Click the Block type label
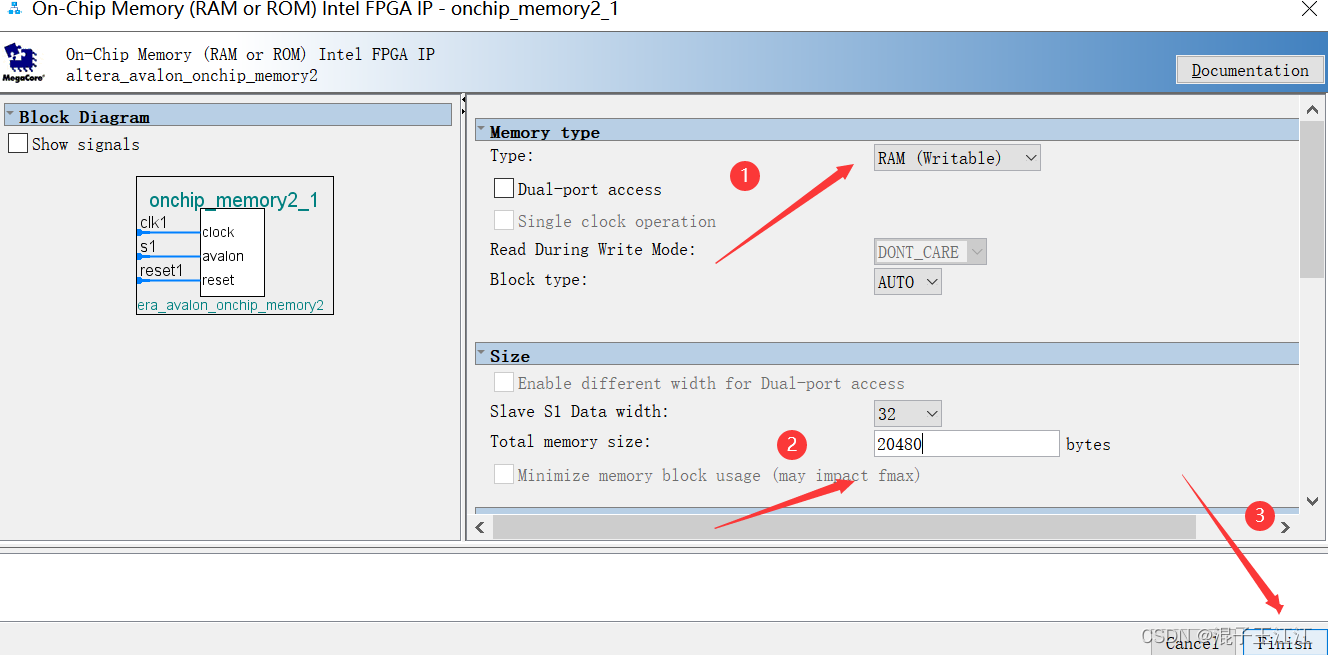This screenshot has height=655, width=1328. 539,279
